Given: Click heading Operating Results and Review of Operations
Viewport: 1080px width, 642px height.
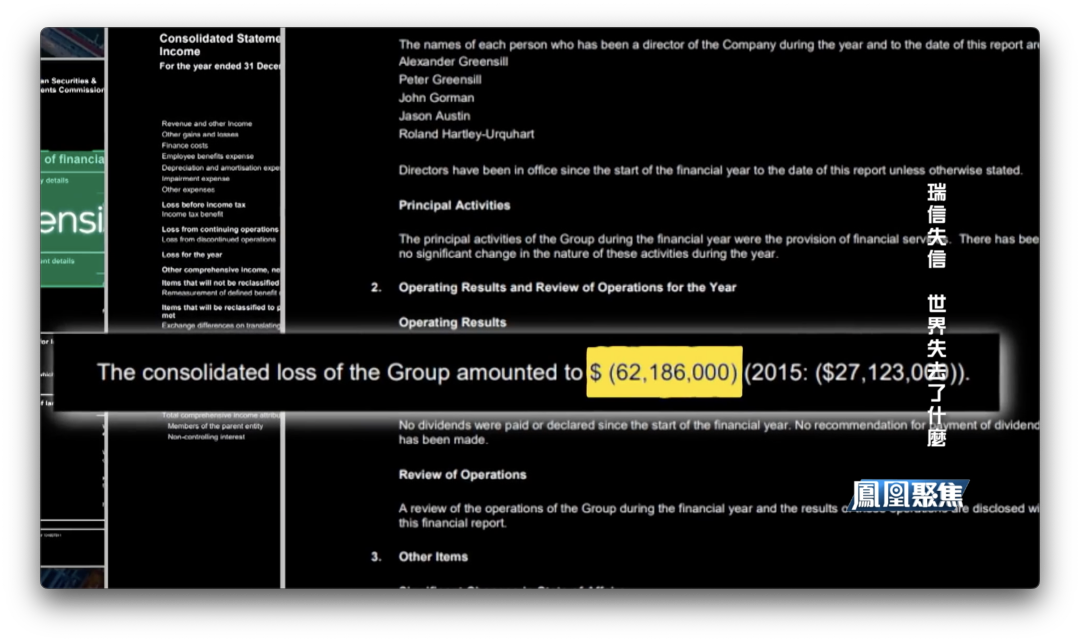Looking at the screenshot, I should 568,287.
